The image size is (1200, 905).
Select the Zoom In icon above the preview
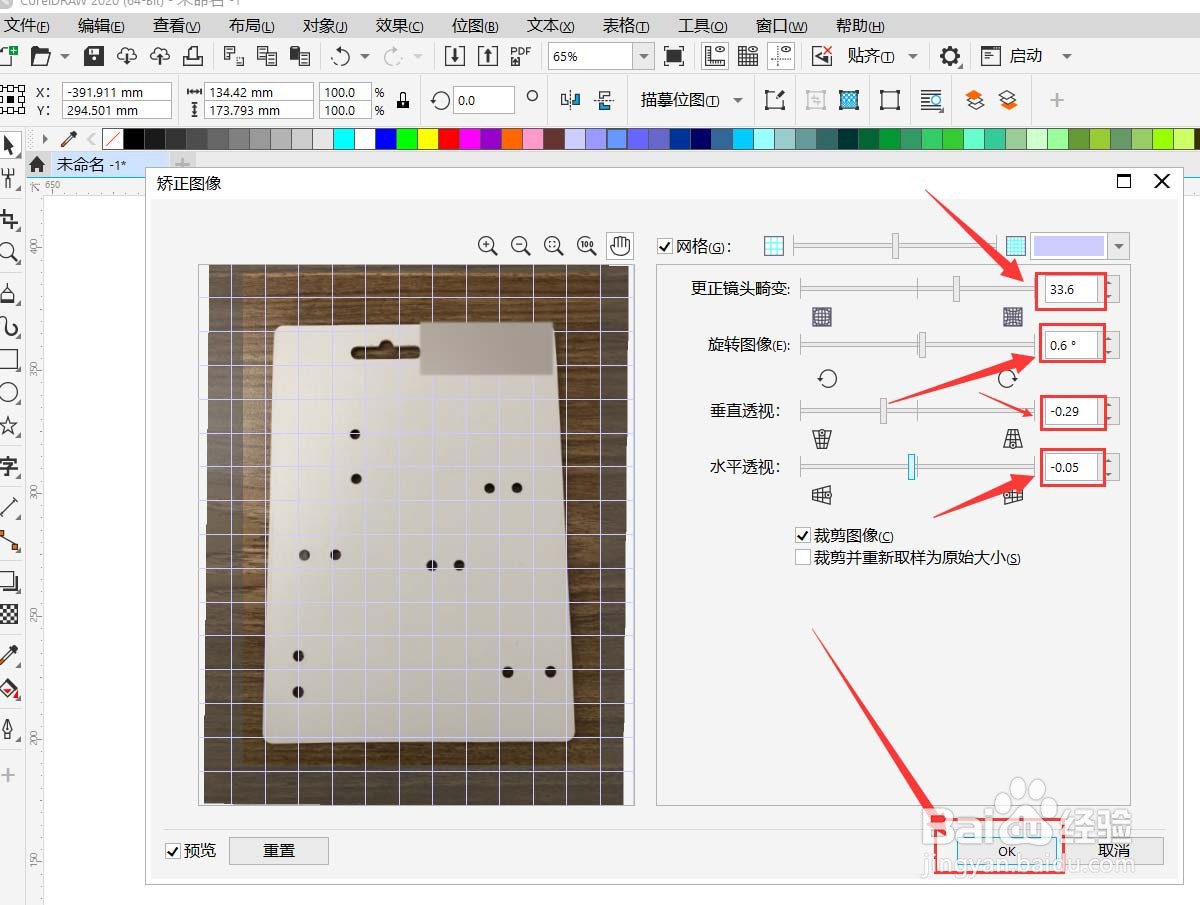click(488, 245)
